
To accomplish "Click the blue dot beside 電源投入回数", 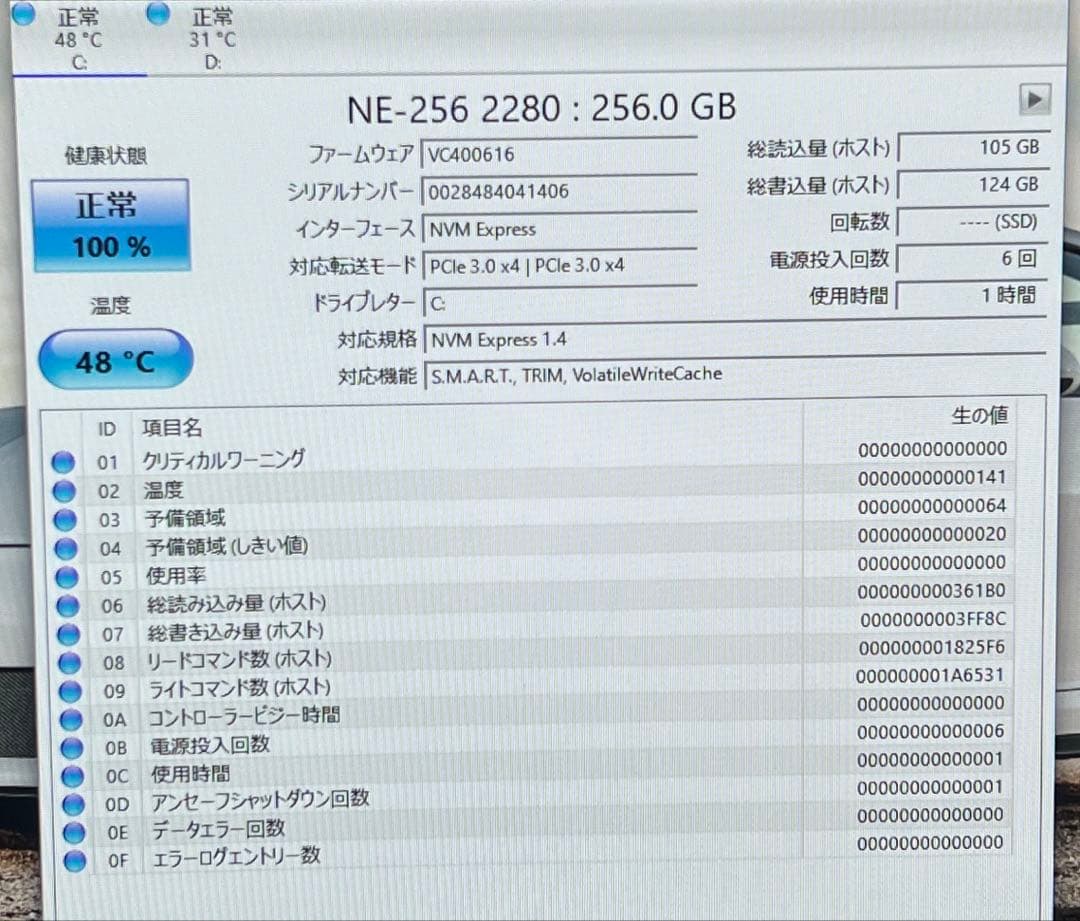I will click(x=66, y=746).
